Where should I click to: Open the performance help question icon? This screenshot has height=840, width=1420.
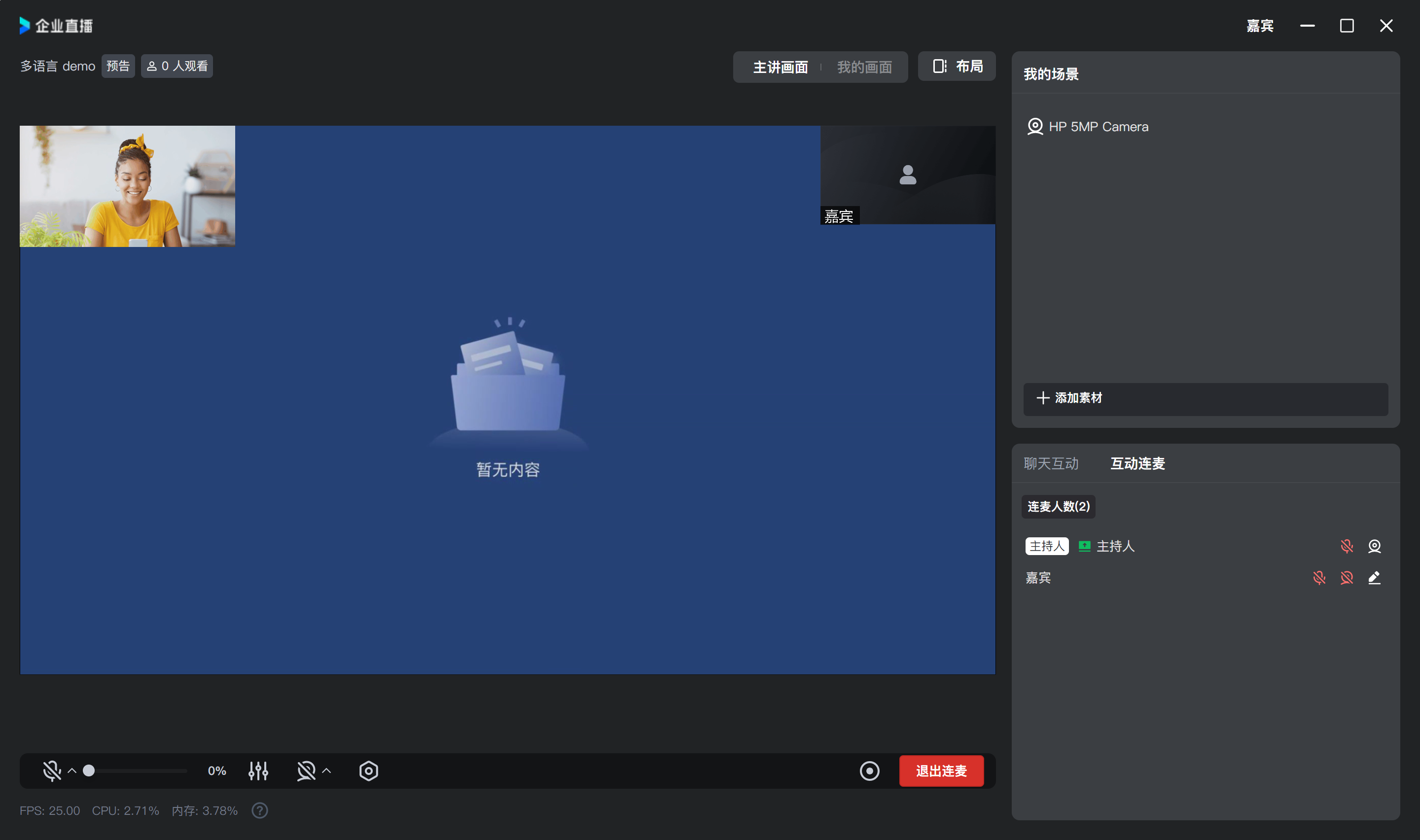pos(260,810)
